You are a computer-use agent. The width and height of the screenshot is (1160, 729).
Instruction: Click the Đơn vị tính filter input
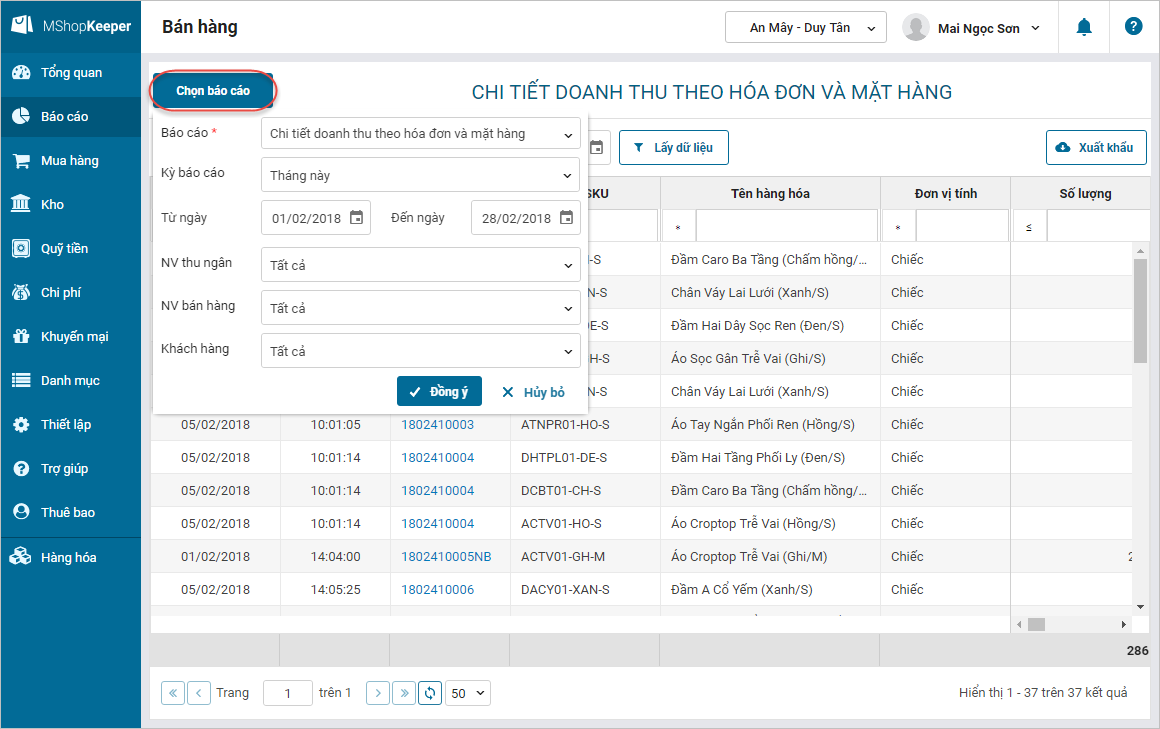pos(962,226)
